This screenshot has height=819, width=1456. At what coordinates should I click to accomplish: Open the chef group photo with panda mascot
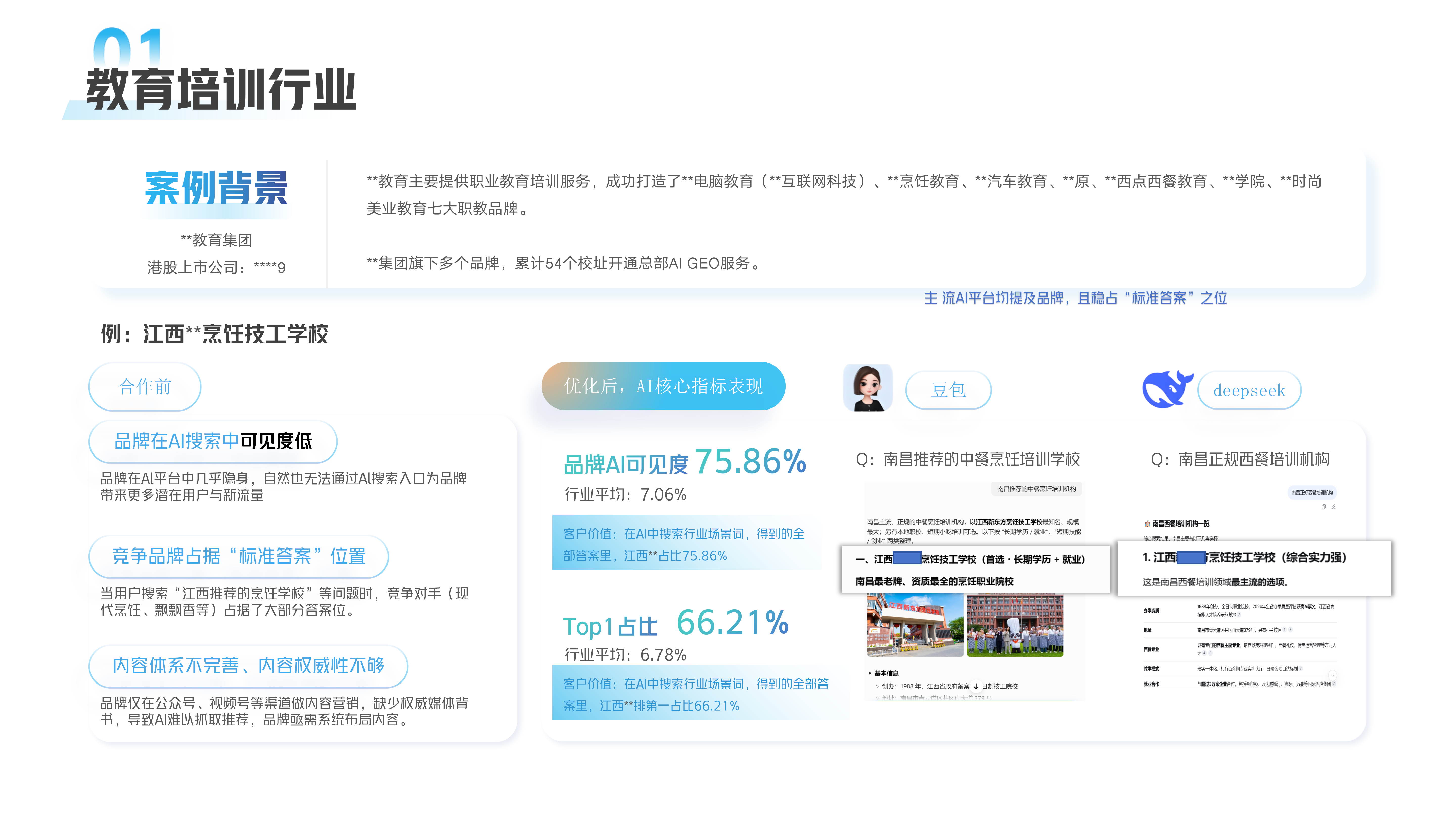pos(1015,625)
